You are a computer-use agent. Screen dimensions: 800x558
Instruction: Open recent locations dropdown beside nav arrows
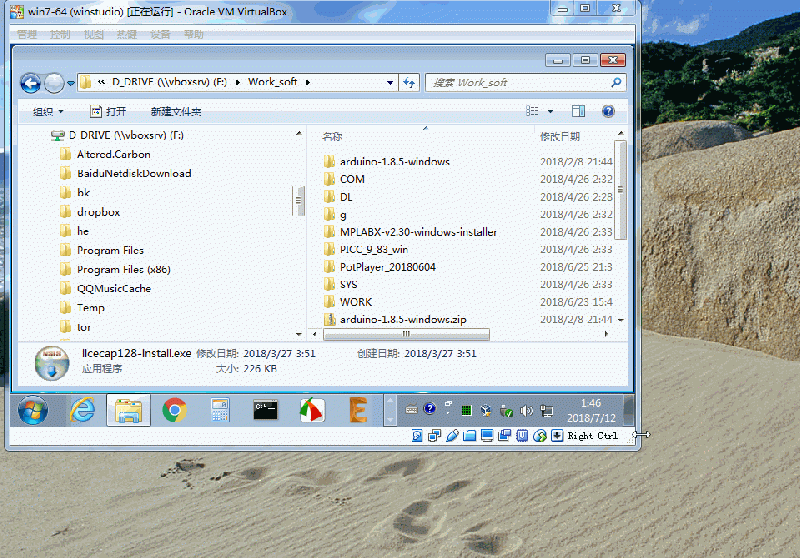point(70,83)
